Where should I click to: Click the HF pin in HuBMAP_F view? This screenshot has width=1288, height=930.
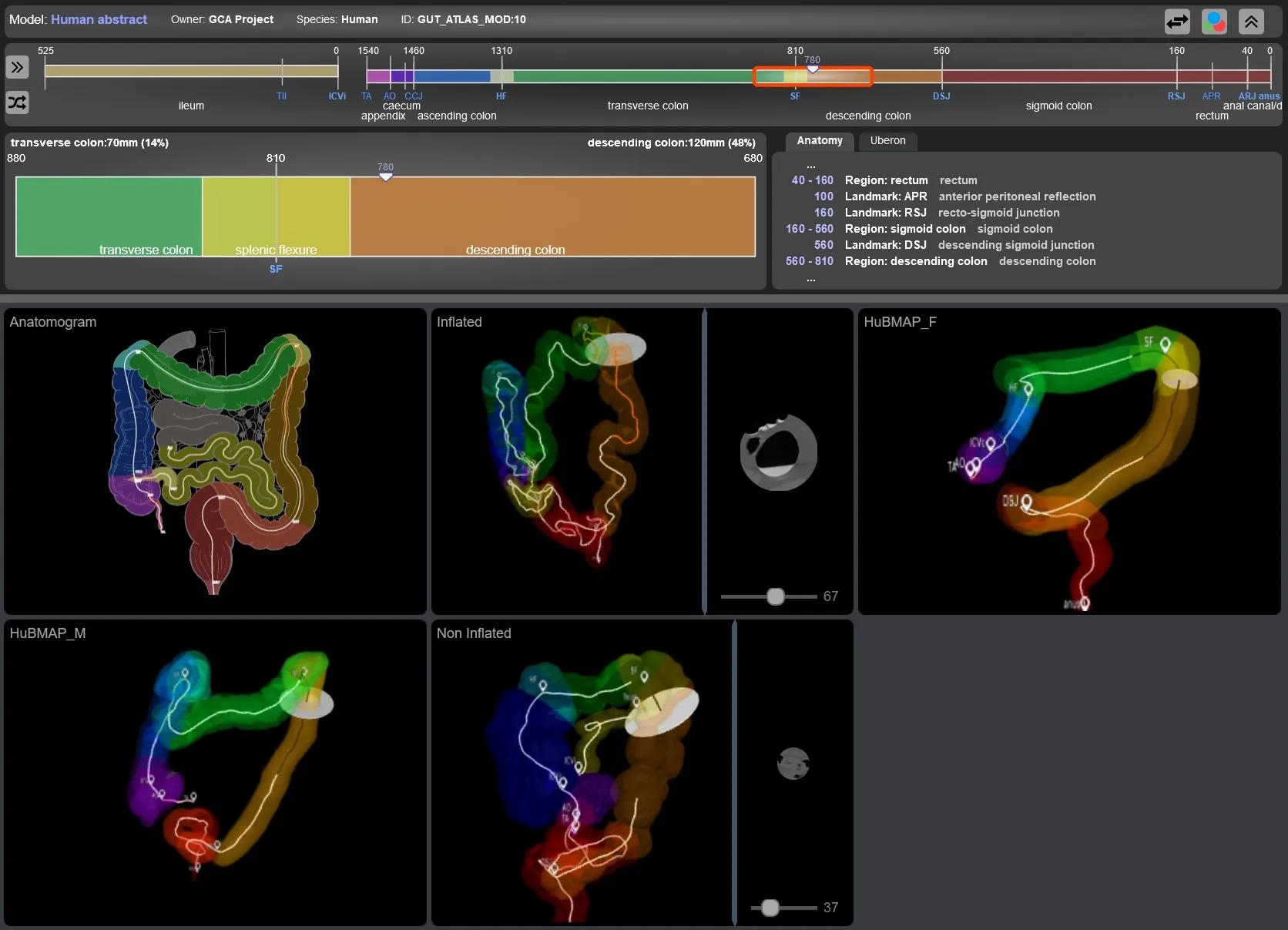click(1028, 388)
